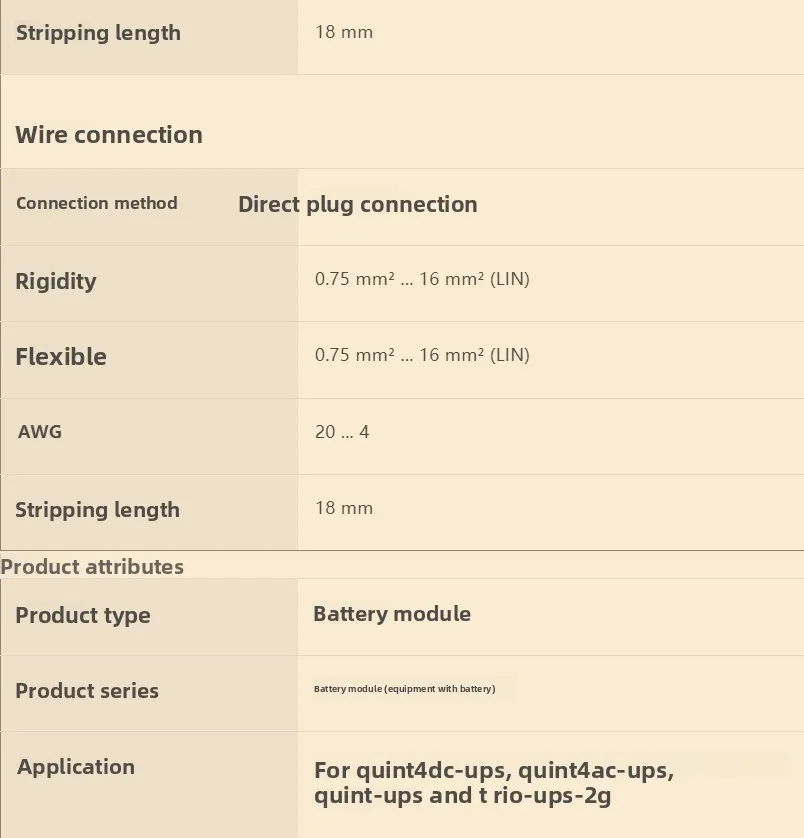
Task: Click the 'Wire connection' section heading
Action: (109, 135)
